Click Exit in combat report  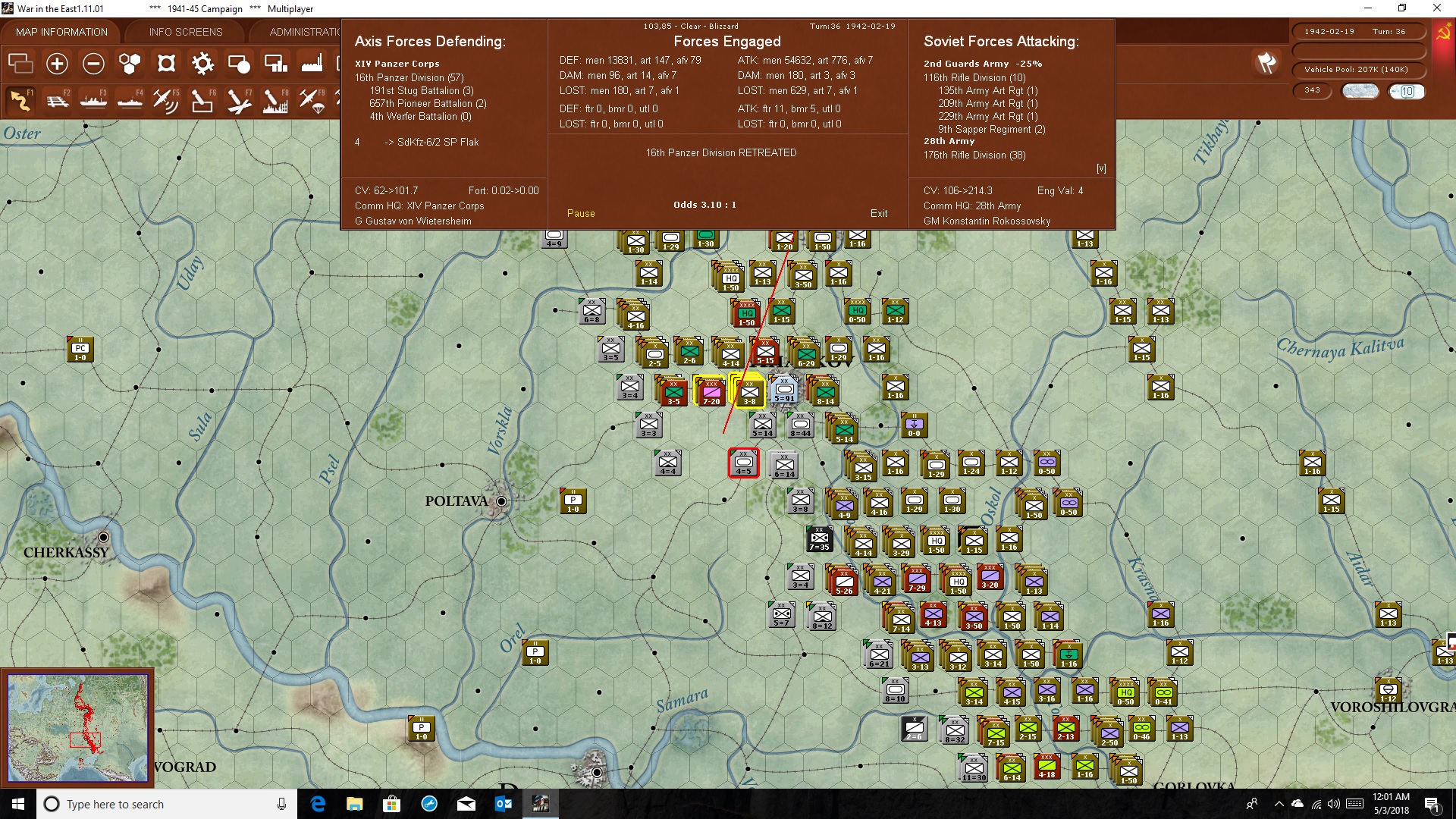coord(879,214)
